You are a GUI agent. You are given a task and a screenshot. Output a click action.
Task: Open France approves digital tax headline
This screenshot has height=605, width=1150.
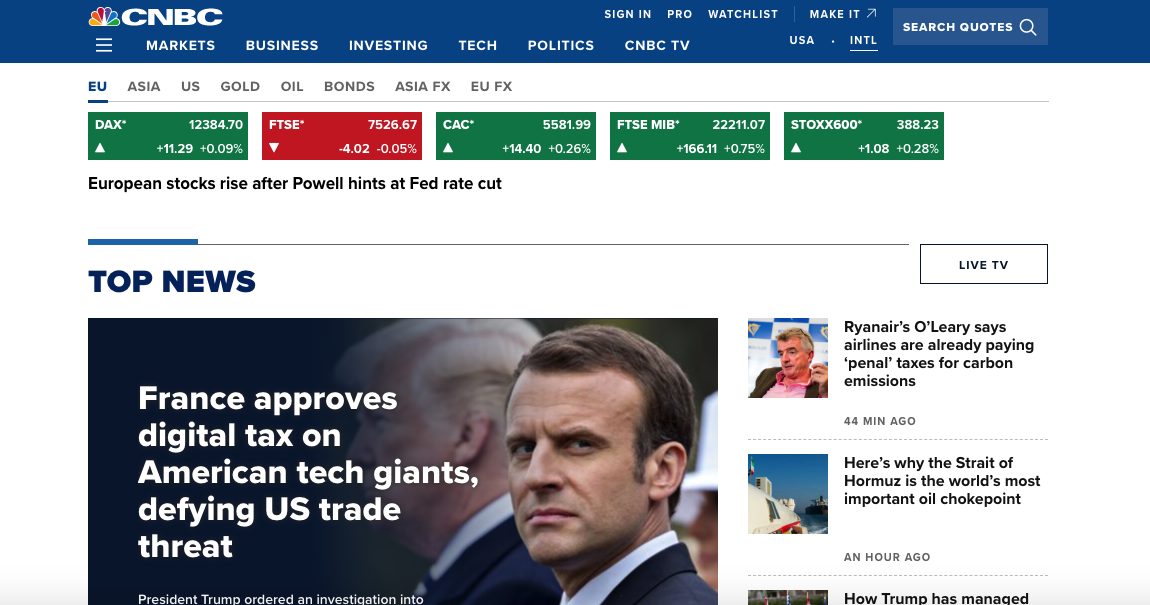(x=308, y=472)
